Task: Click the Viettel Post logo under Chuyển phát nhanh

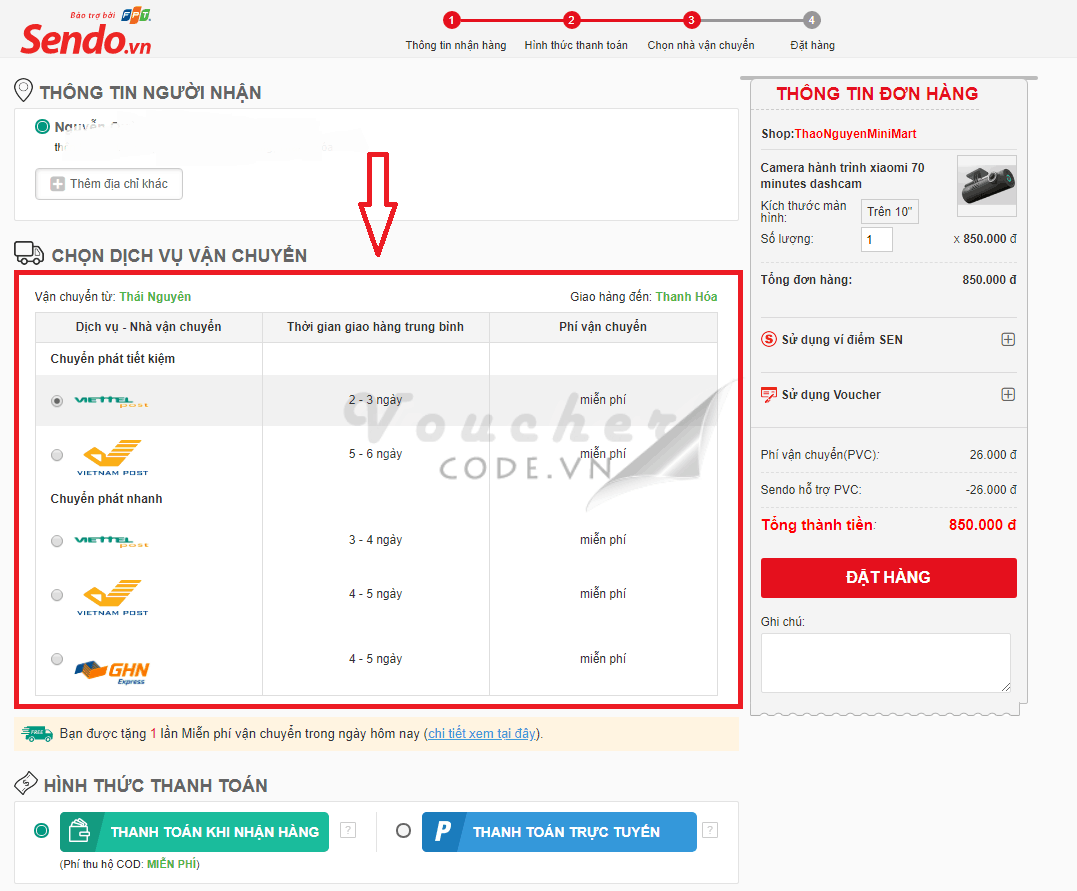Action: point(111,541)
